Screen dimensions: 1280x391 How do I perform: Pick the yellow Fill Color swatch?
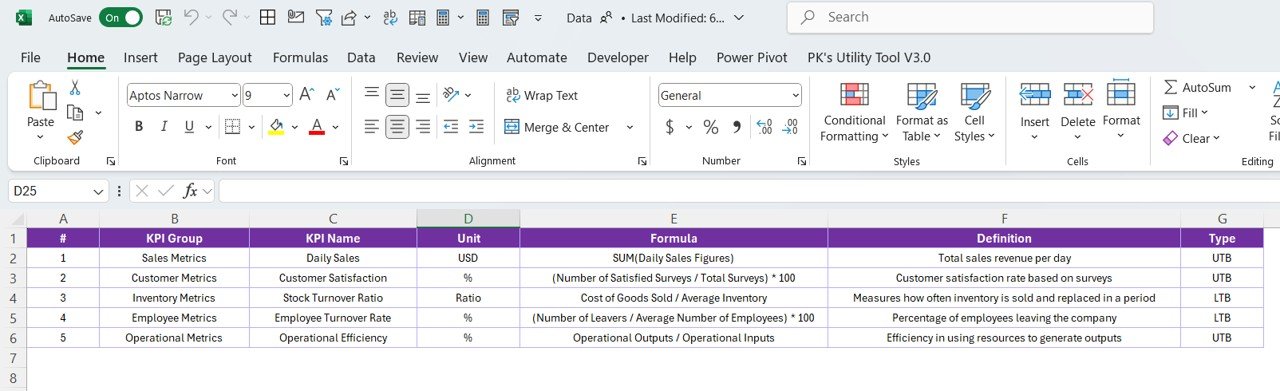pyautogui.click(x=277, y=127)
